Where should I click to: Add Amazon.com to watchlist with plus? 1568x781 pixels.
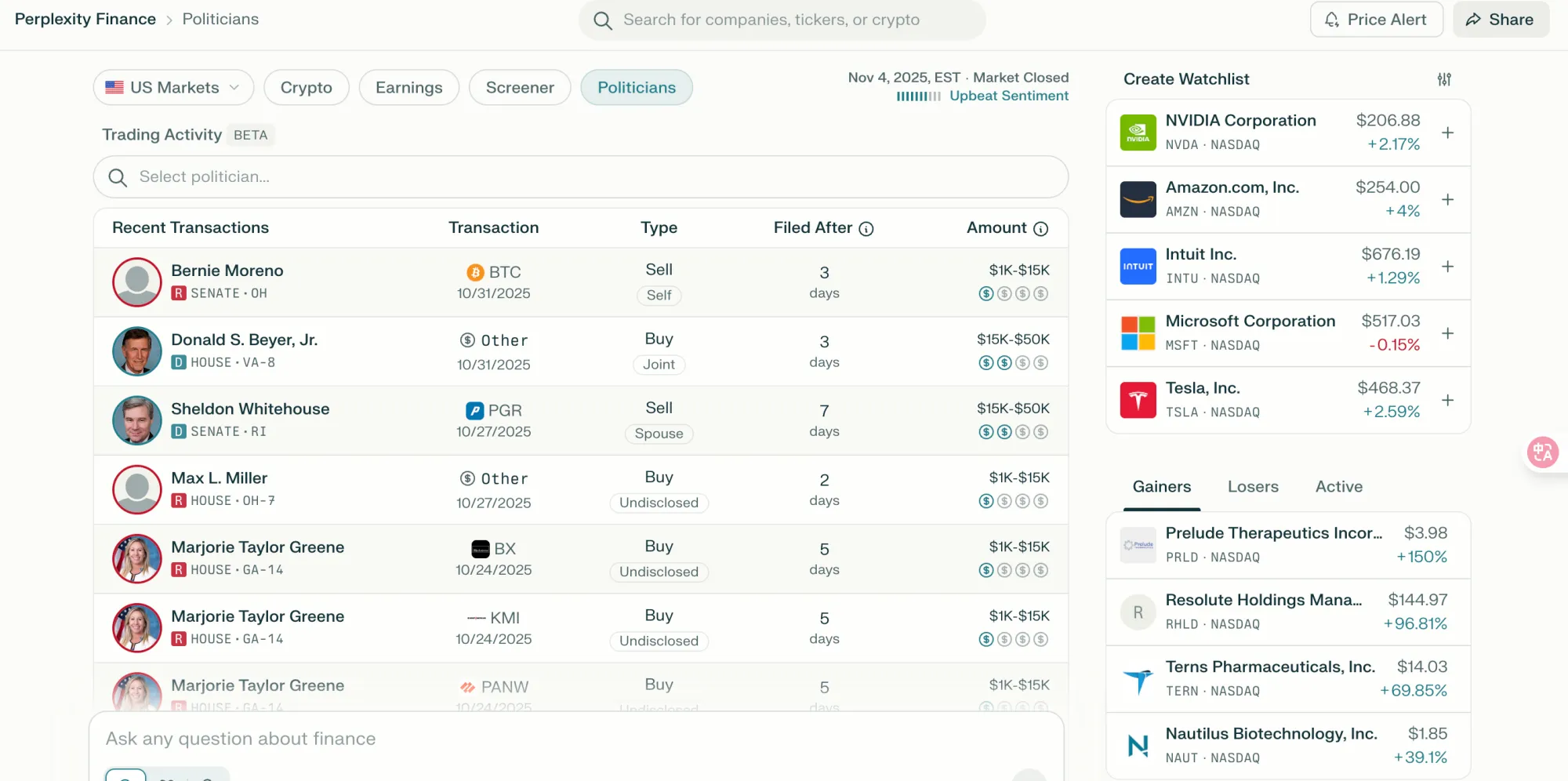1447,199
